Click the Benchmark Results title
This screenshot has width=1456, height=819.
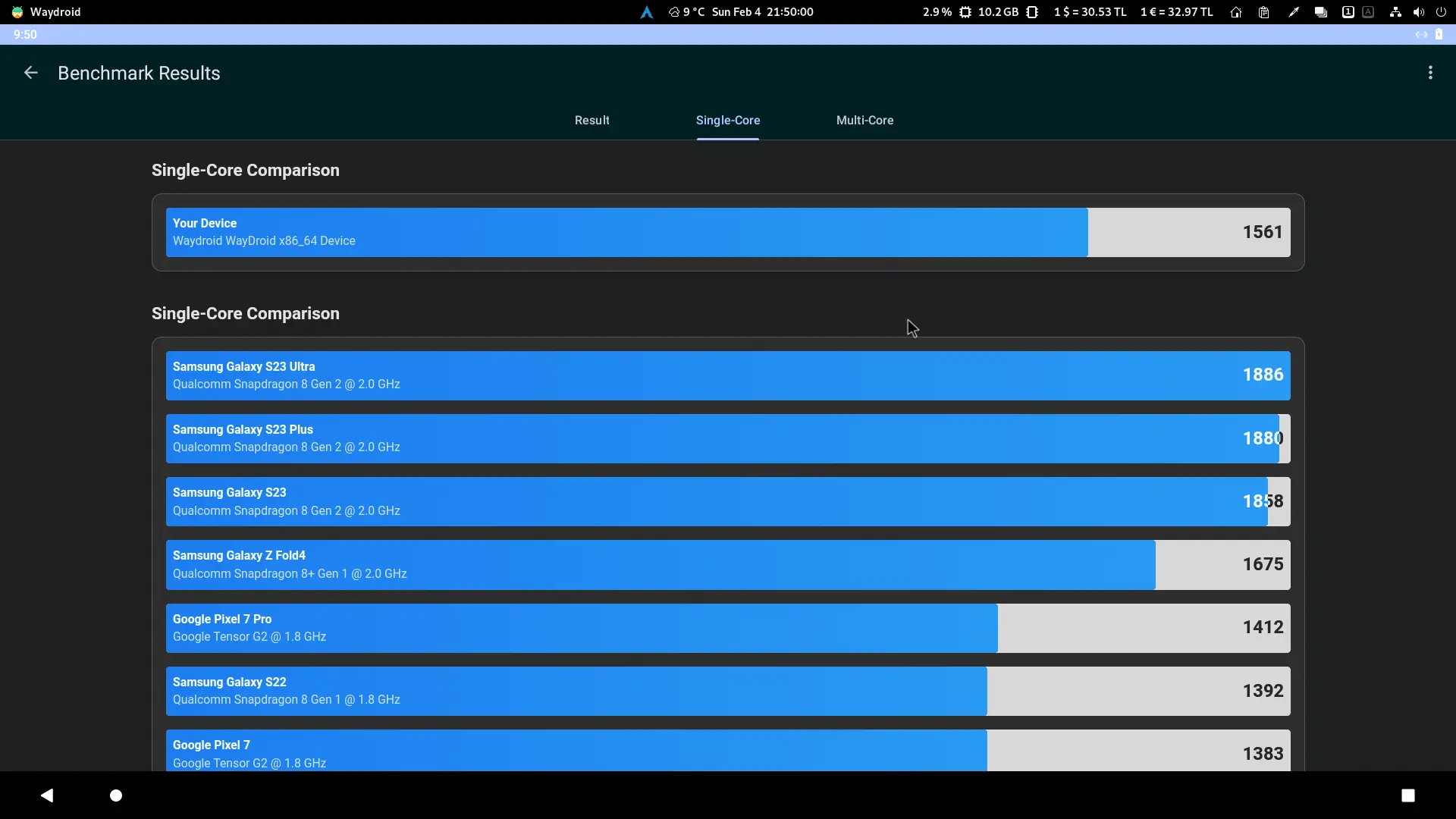click(x=139, y=73)
